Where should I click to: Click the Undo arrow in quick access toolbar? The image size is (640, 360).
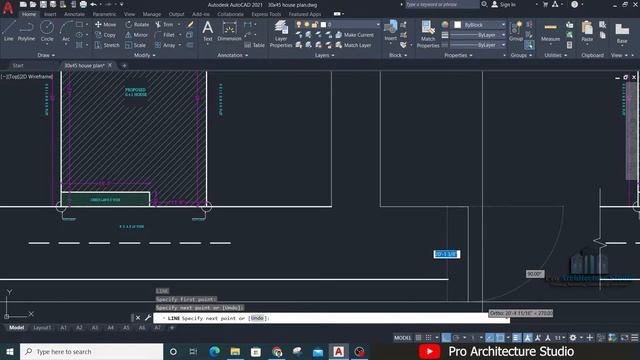93,4
